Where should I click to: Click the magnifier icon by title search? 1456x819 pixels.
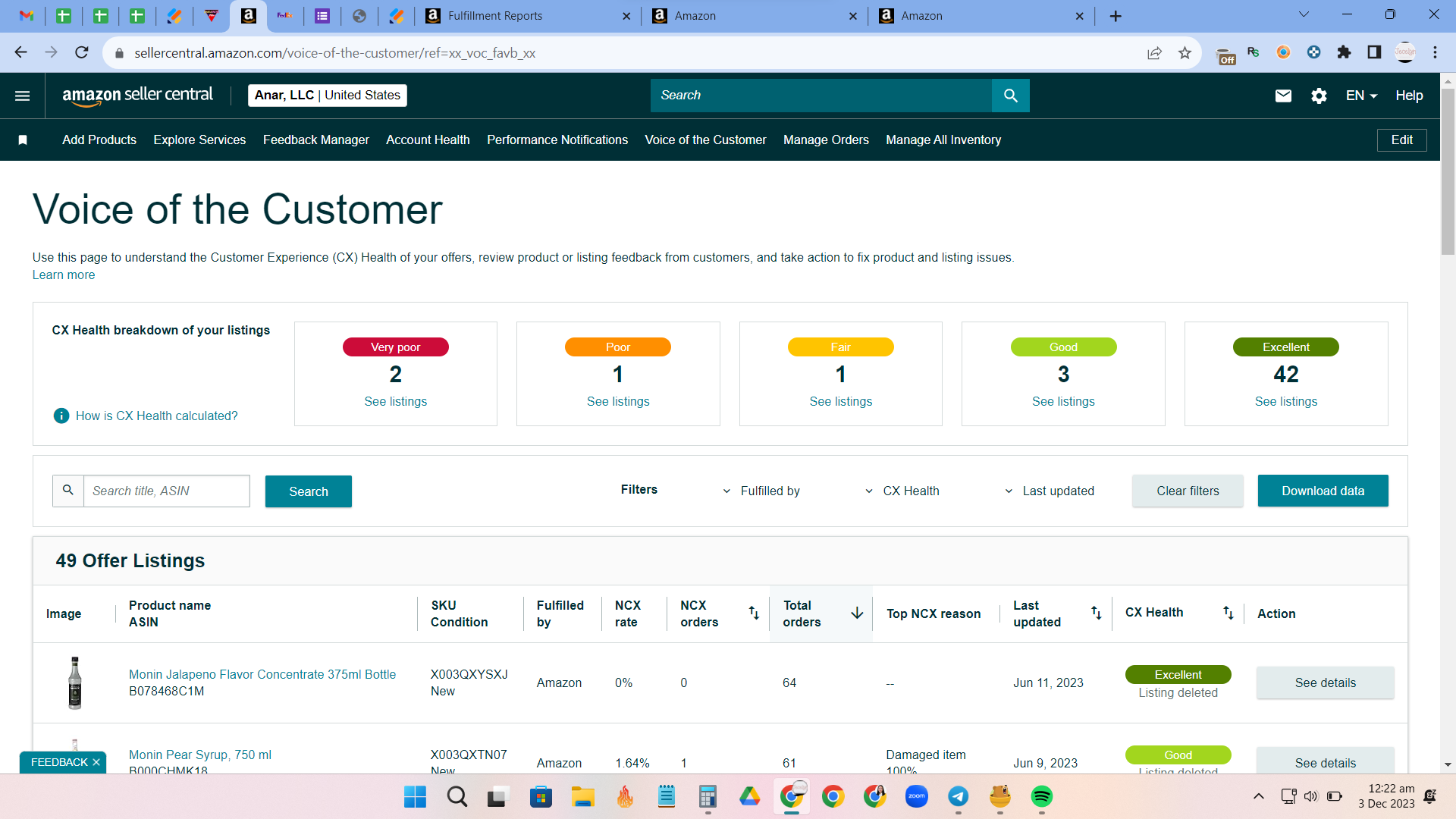(68, 491)
